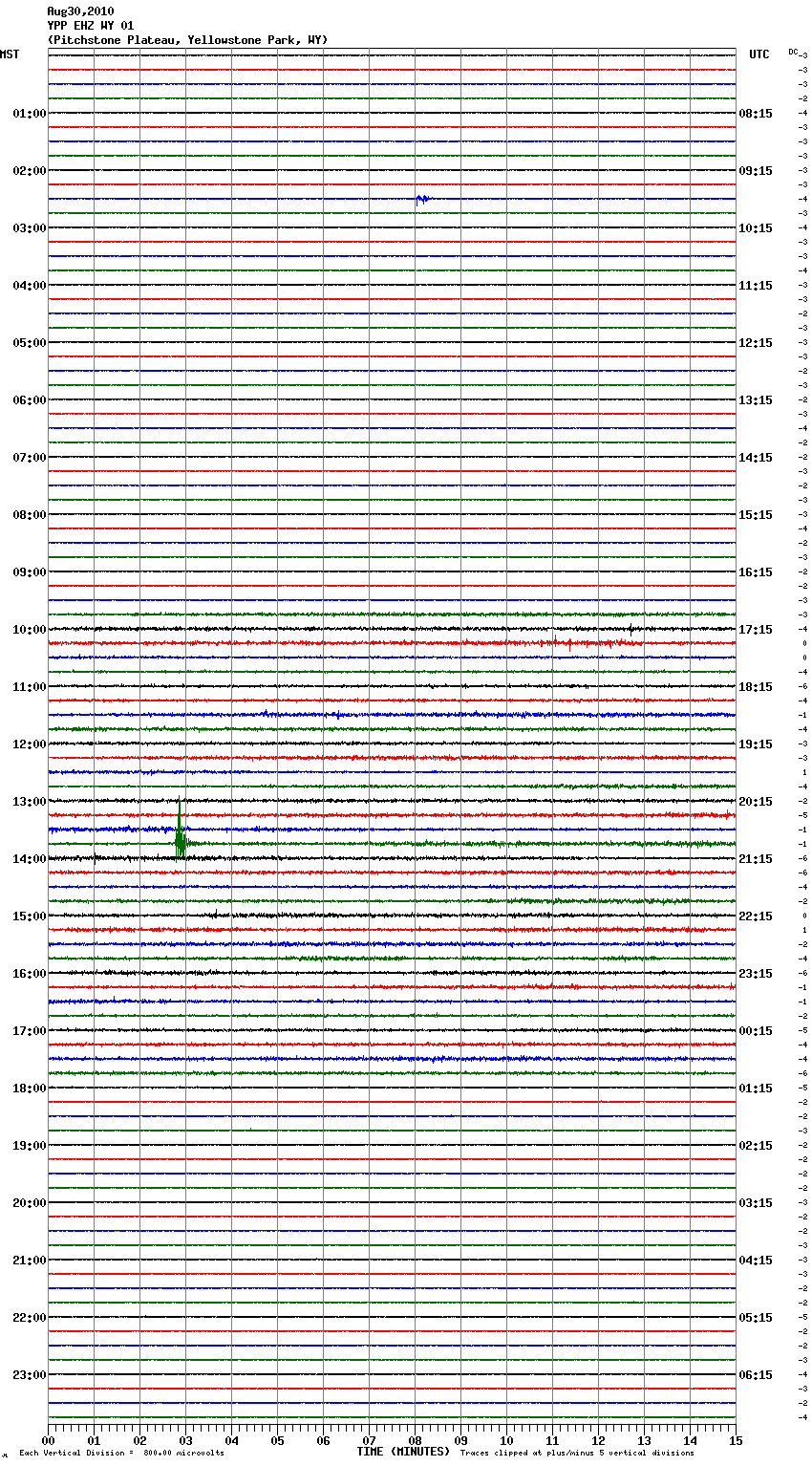Click minute 15 on the bottom axis

(736, 1440)
